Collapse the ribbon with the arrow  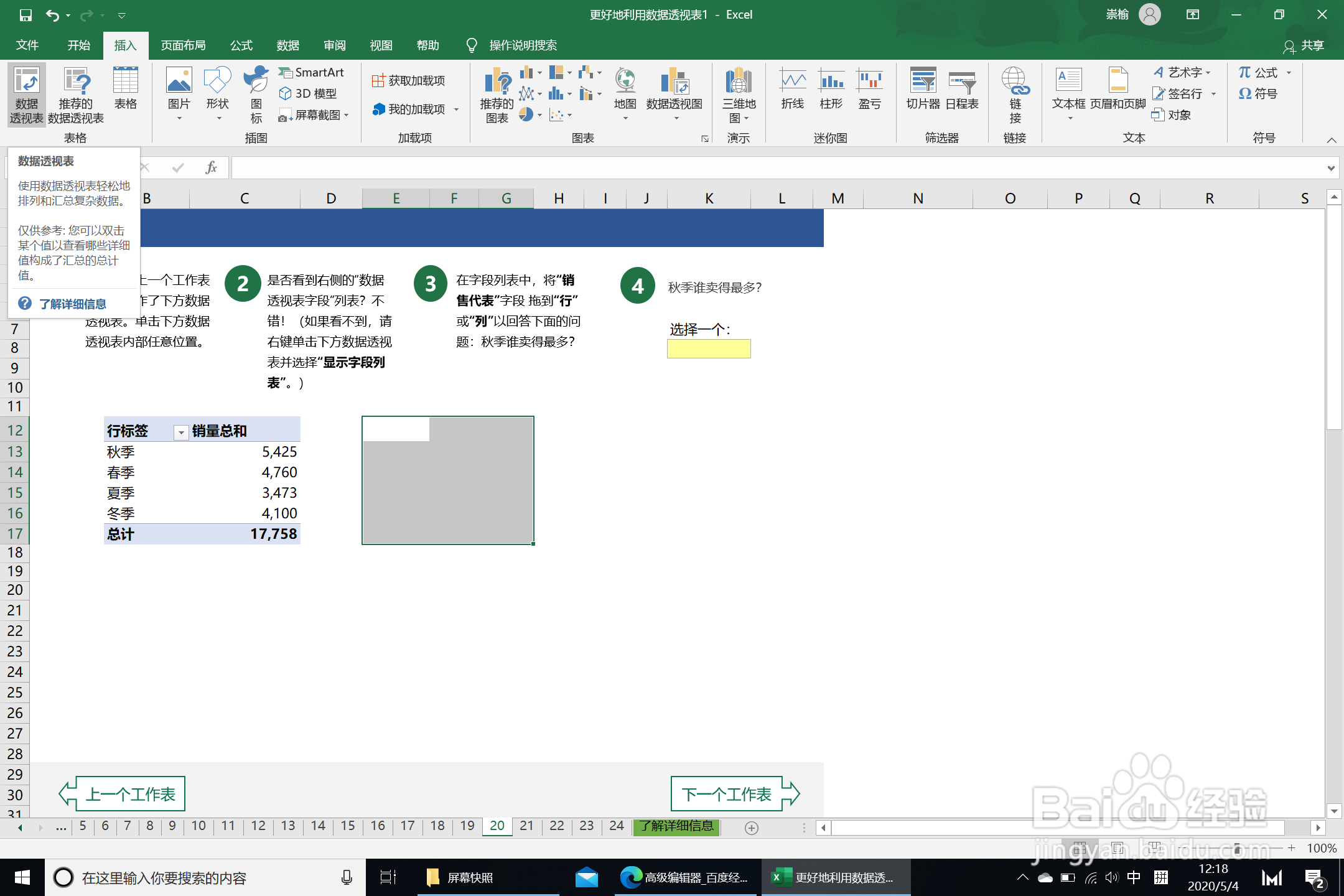(x=1332, y=140)
